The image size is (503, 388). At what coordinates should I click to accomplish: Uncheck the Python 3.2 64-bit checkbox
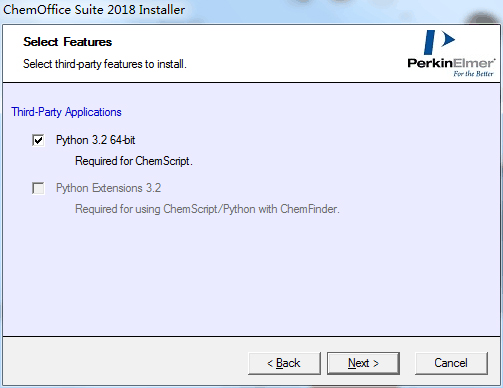(38, 140)
